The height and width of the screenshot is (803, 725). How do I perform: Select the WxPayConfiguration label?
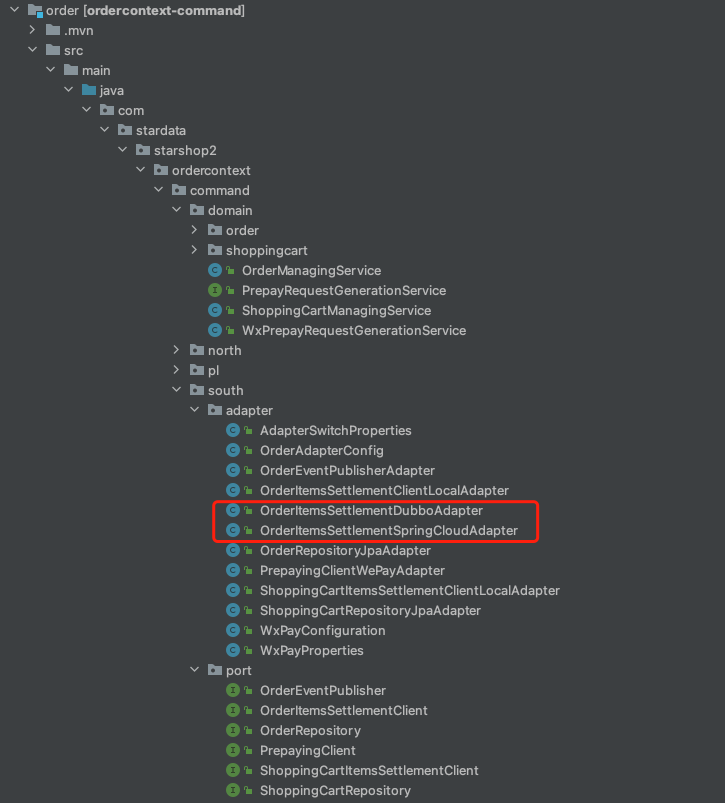click(x=323, y=630)
